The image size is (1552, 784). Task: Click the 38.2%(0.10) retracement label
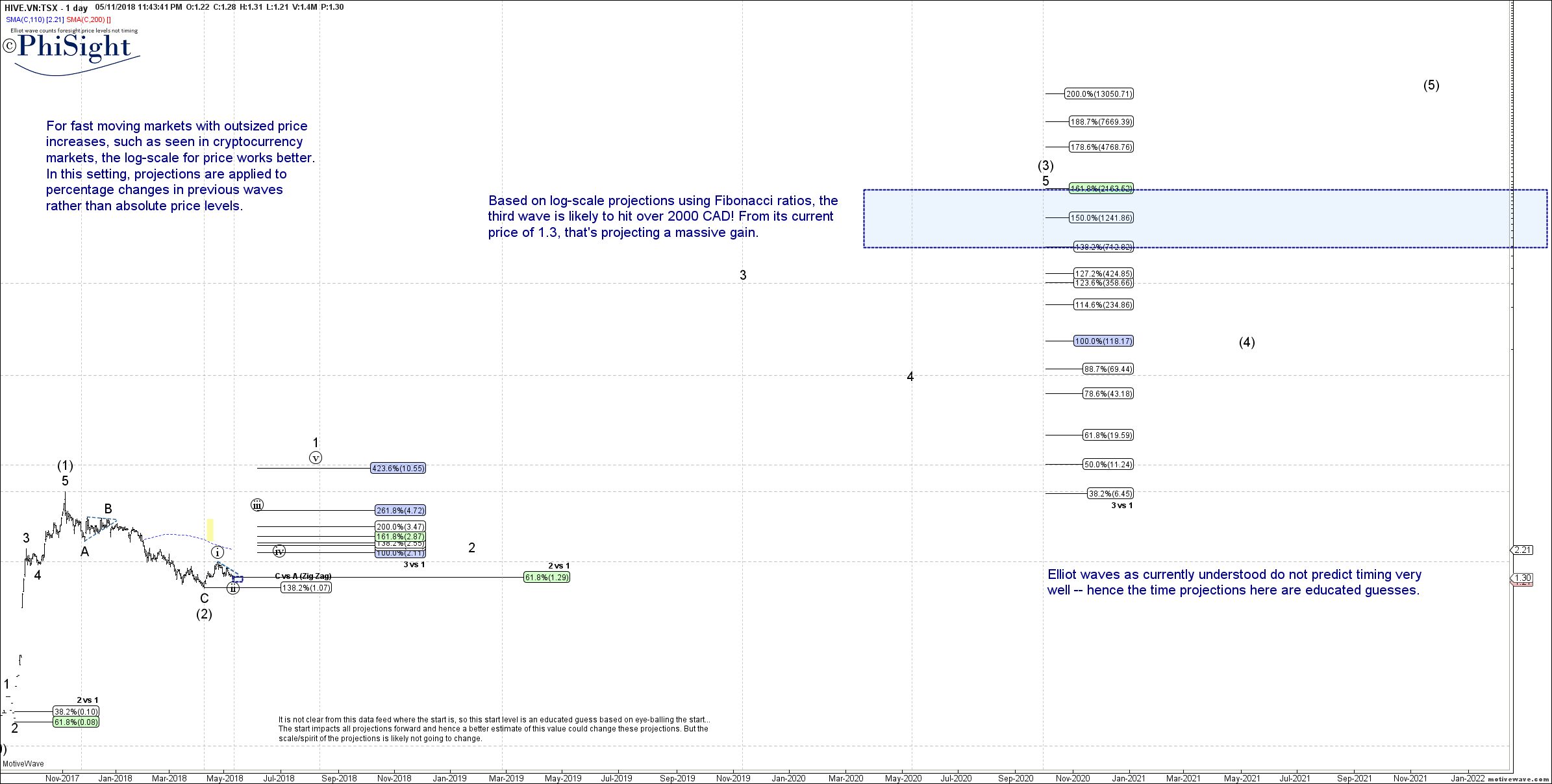[x=76, y=712]
